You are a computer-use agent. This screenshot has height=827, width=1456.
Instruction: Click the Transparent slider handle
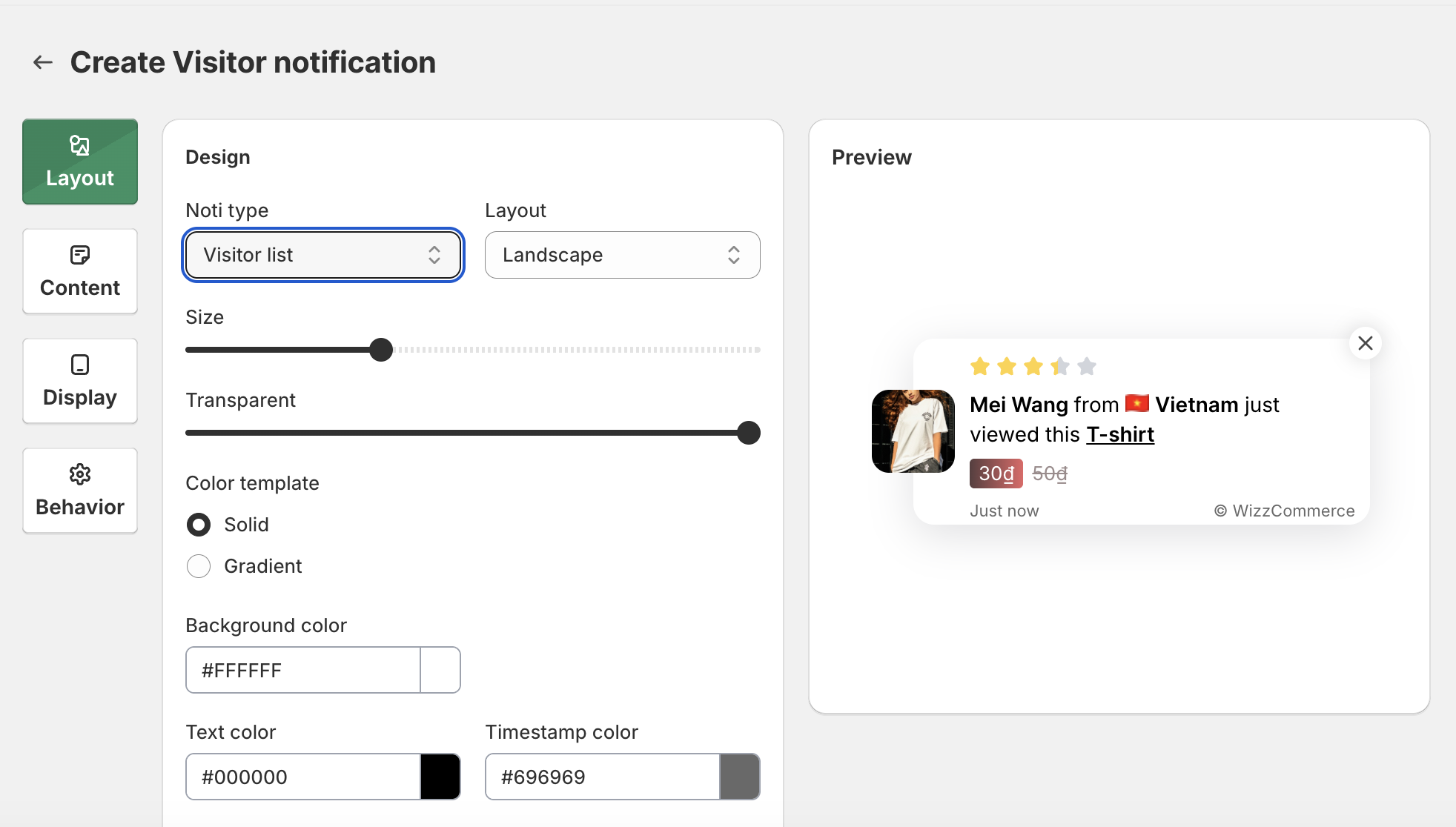click(x=749, y=433)
